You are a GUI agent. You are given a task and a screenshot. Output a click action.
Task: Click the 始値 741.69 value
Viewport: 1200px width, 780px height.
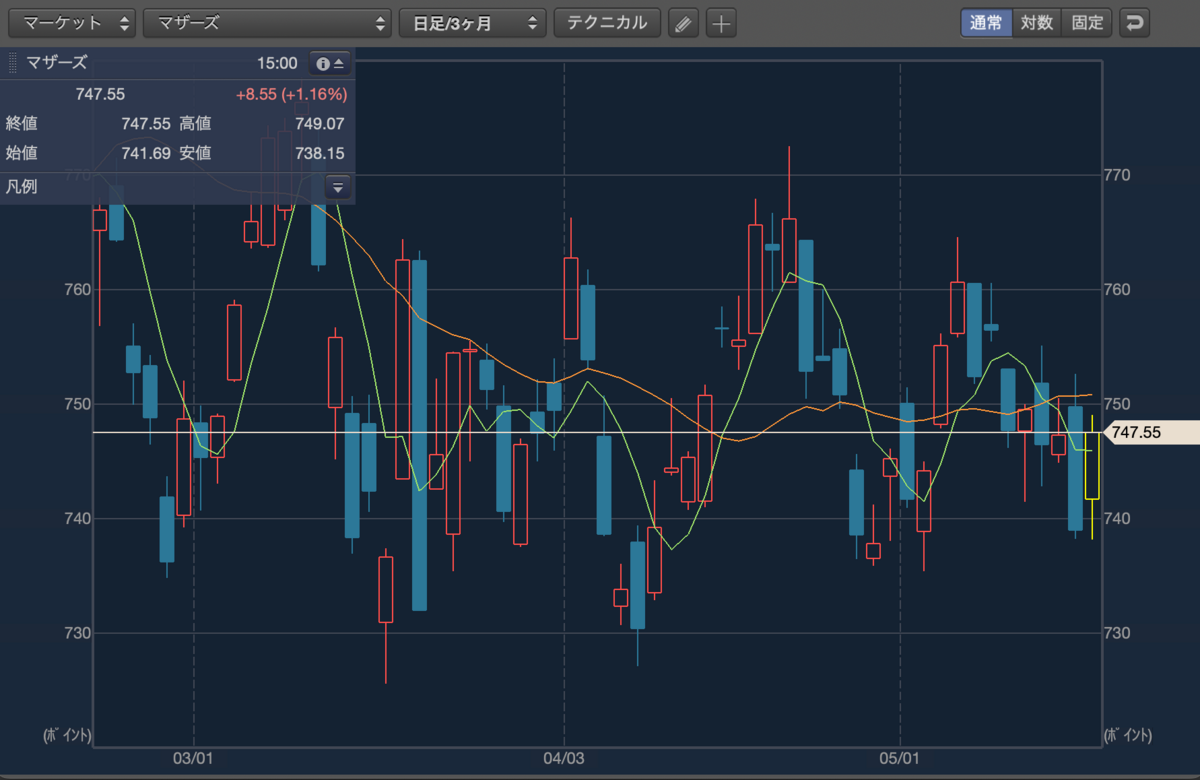pos(145,154)
